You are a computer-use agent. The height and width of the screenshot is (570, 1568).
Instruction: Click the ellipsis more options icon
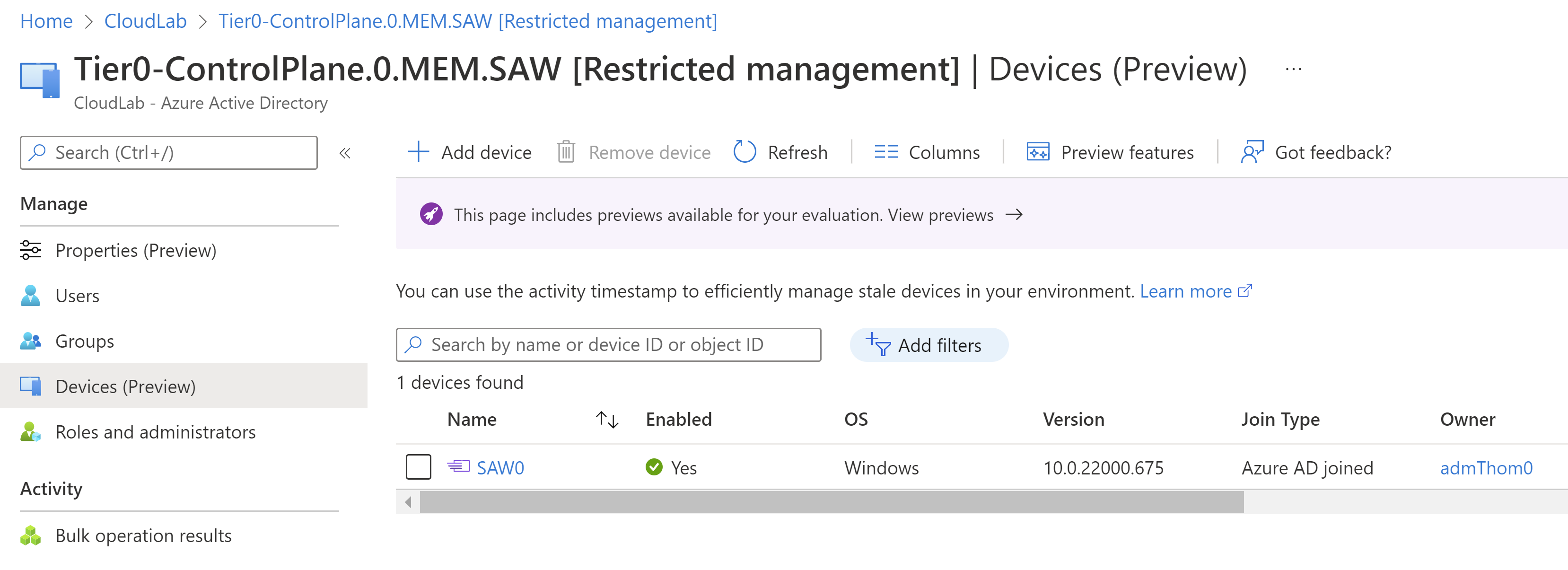(x=1293, y=69)
